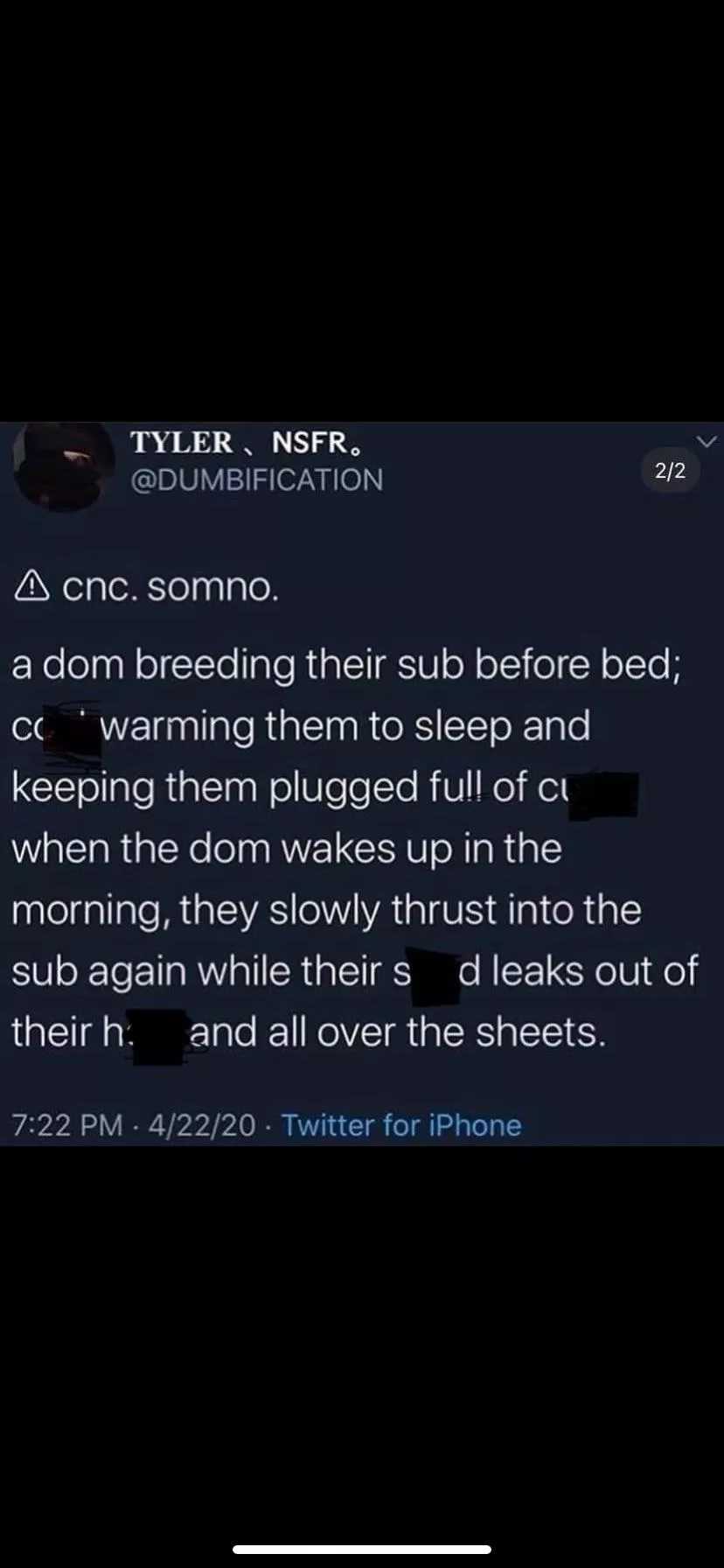This screenshot has height=1568, width=724.
Task: Click the black redaction mark before "warming"
Action: point(79,731)
